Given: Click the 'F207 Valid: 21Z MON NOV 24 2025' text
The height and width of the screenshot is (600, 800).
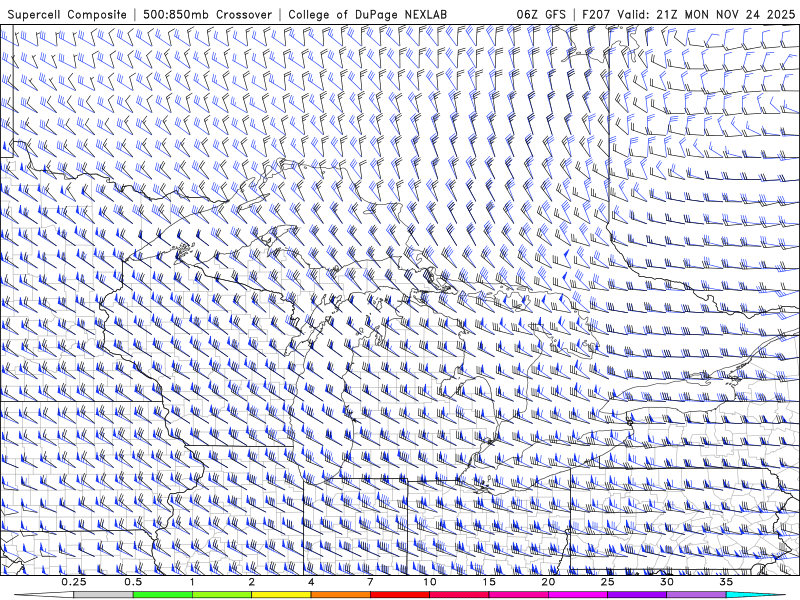Looking at the screenshot, I should 688,15.
